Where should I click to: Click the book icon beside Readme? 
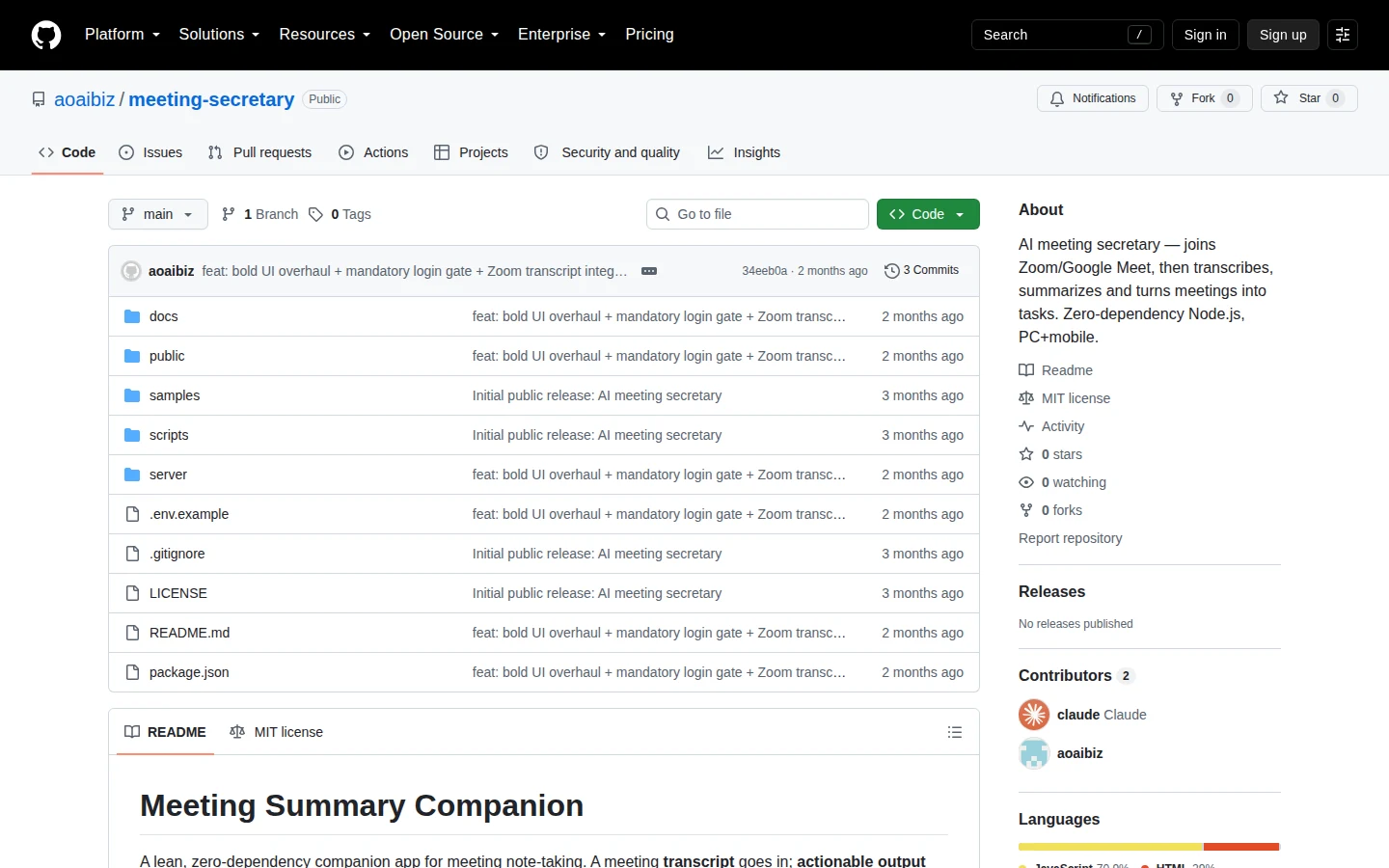[1026, 370]
